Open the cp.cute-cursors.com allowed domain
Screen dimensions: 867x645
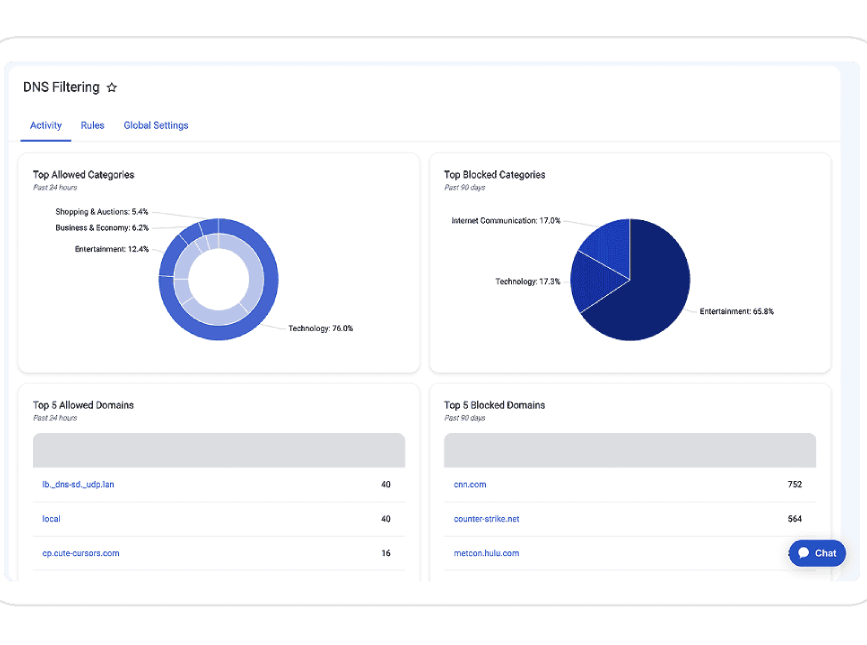pyautogui.click(x=81, y=553)
